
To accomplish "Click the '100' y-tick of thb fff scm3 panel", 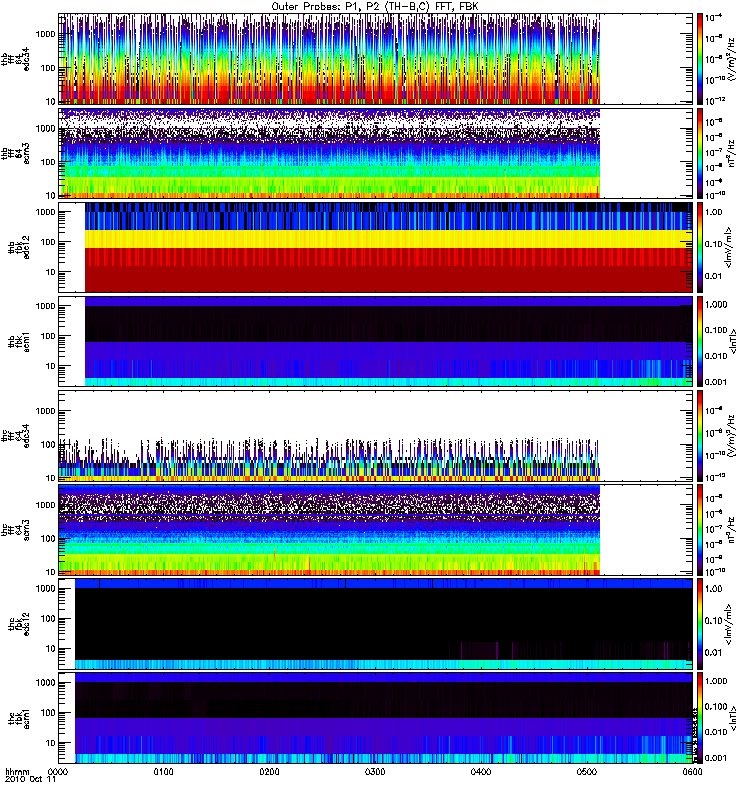I will tap(48, 162).
